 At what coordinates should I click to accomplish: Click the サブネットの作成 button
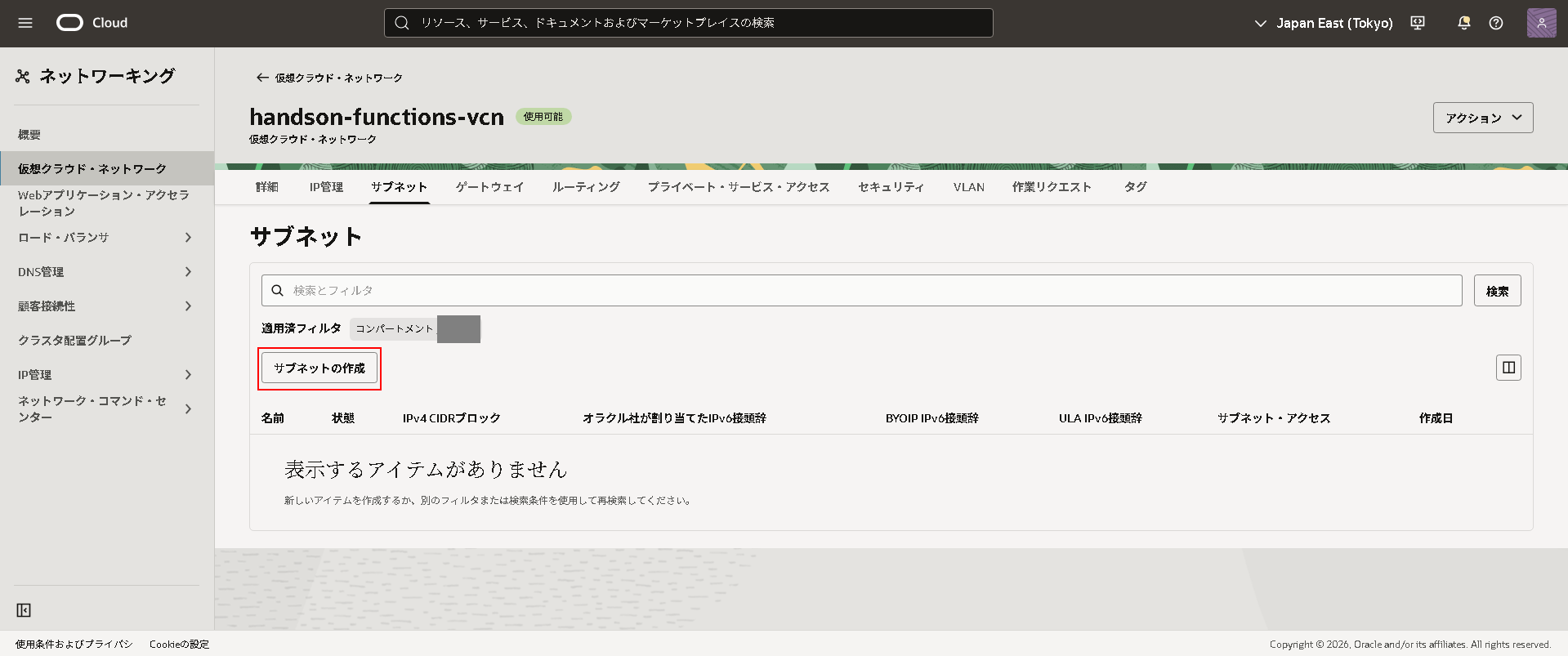coord(319,368)
